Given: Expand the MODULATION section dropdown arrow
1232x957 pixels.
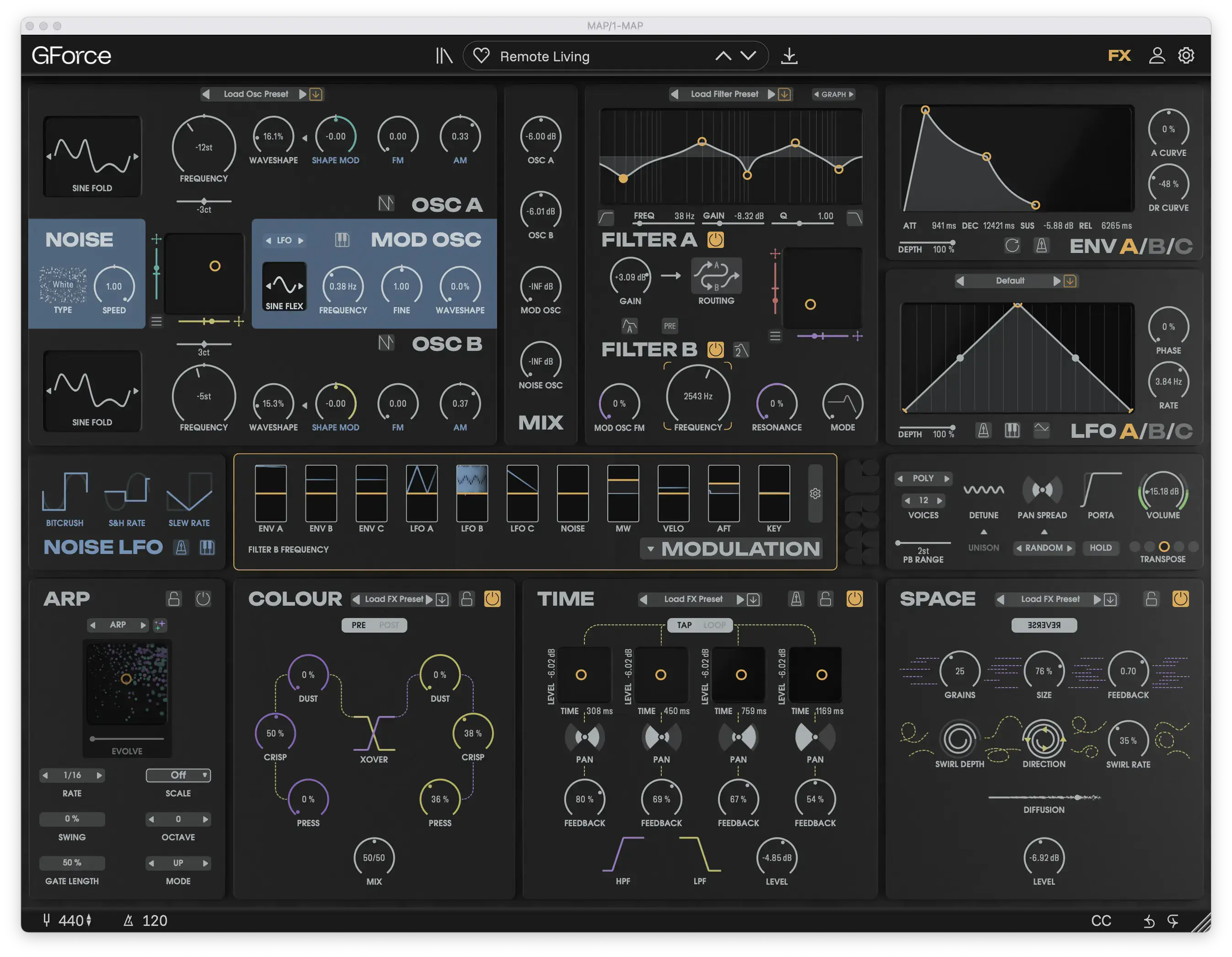Looking at the screenshot, I should coord(650,549).
